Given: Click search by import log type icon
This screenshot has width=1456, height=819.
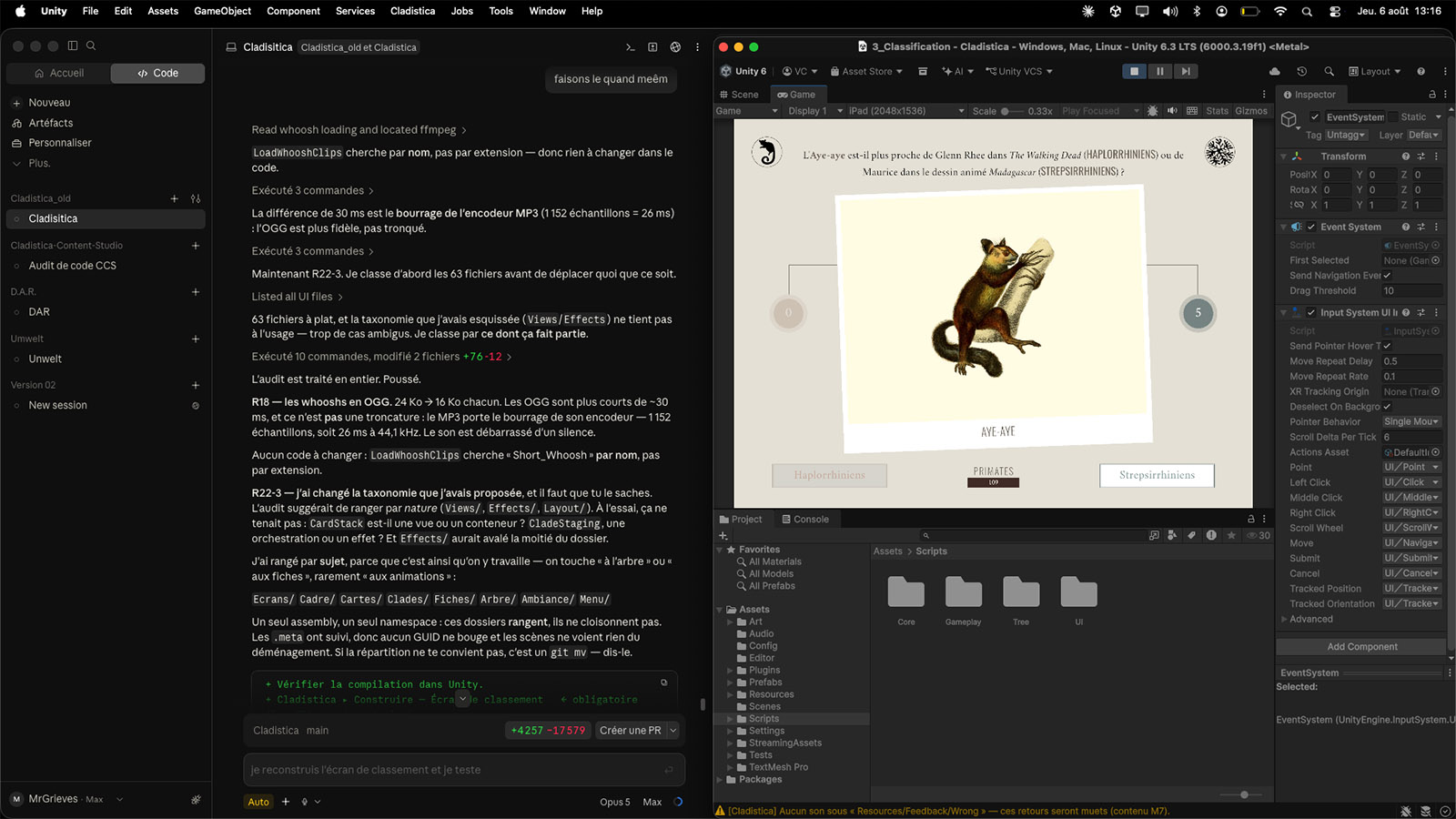Looking at the screenshot, I should pyautogui.click(x=1211, y=535).
